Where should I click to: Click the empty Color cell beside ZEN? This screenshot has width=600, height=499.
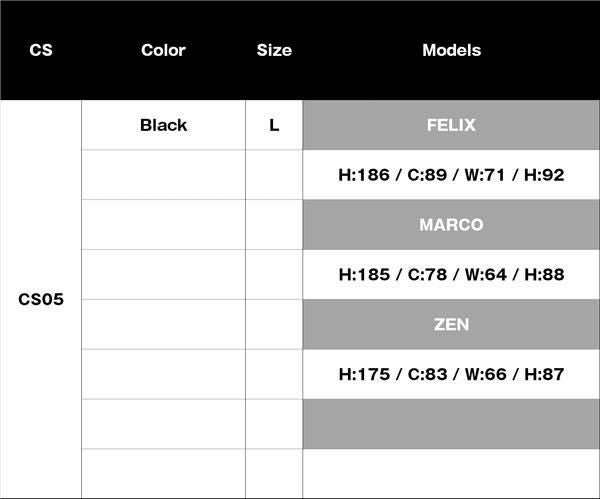pos(163,324)
